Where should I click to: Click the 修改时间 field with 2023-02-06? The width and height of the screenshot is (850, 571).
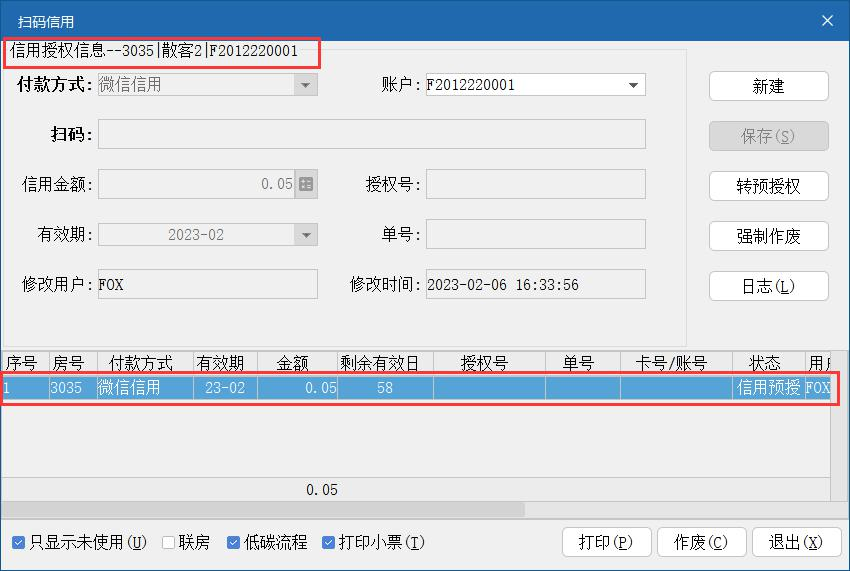(x=536, y=284)
